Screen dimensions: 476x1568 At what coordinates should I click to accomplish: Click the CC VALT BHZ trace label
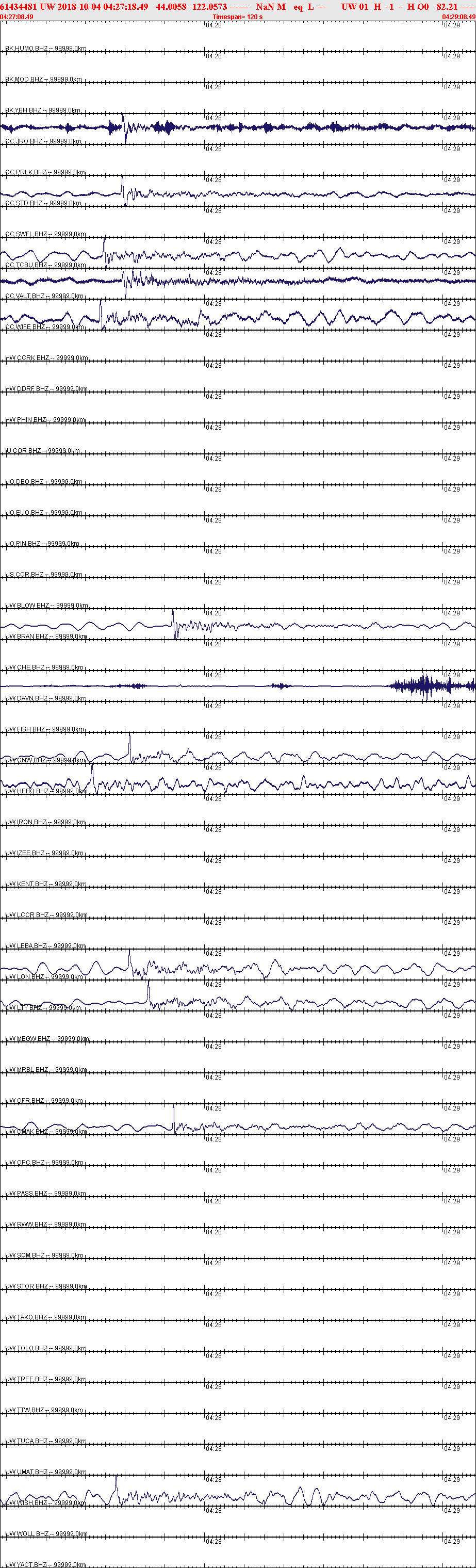coord(44,296)
